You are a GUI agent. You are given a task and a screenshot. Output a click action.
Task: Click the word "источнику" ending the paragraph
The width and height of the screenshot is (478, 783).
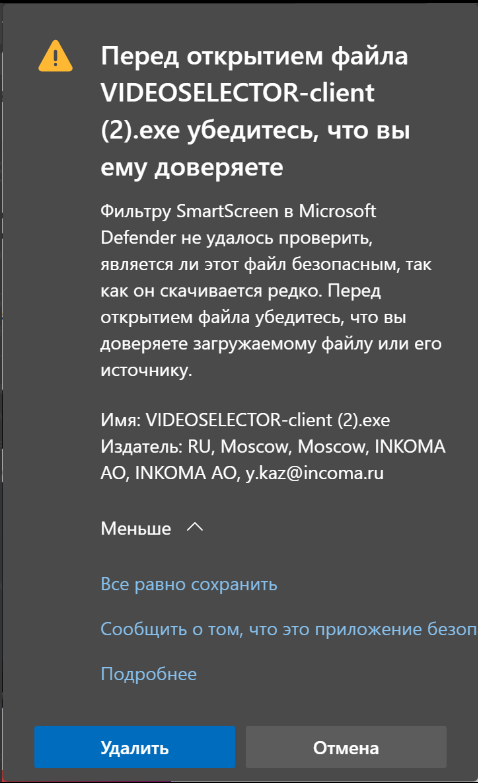click(146, 371)
